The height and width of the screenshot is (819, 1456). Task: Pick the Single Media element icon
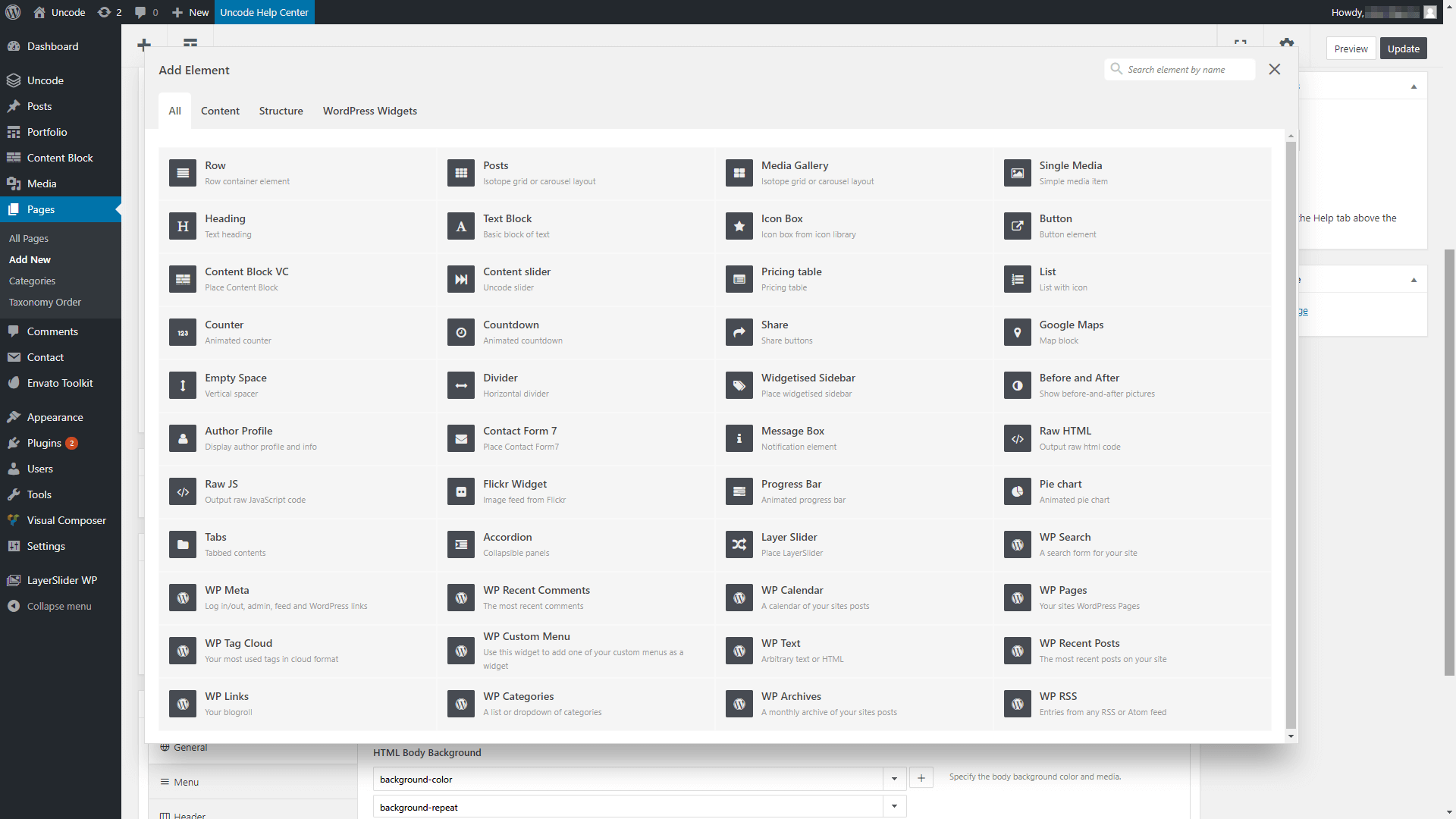(x=1018, y=173)
